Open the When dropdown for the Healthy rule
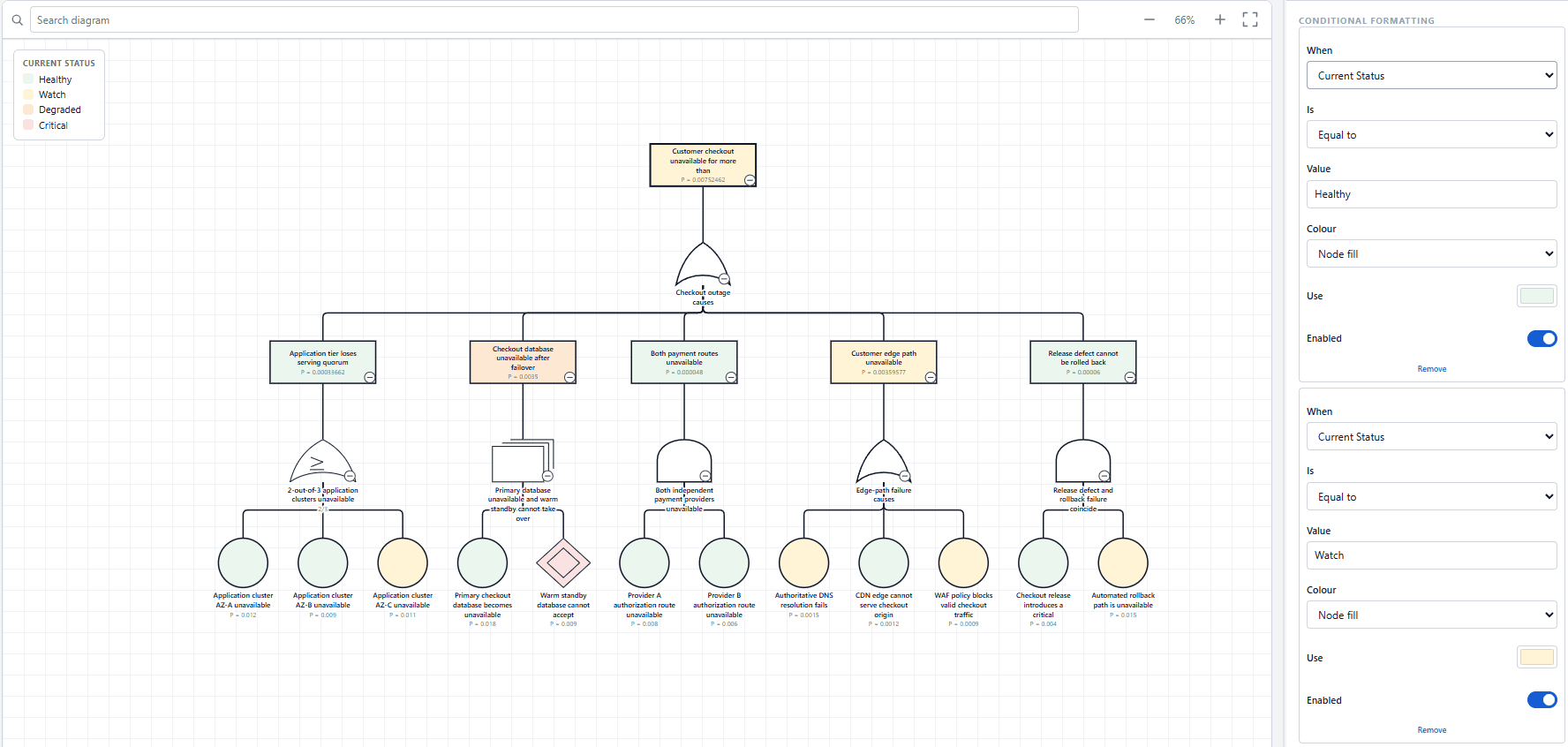 1431,75
